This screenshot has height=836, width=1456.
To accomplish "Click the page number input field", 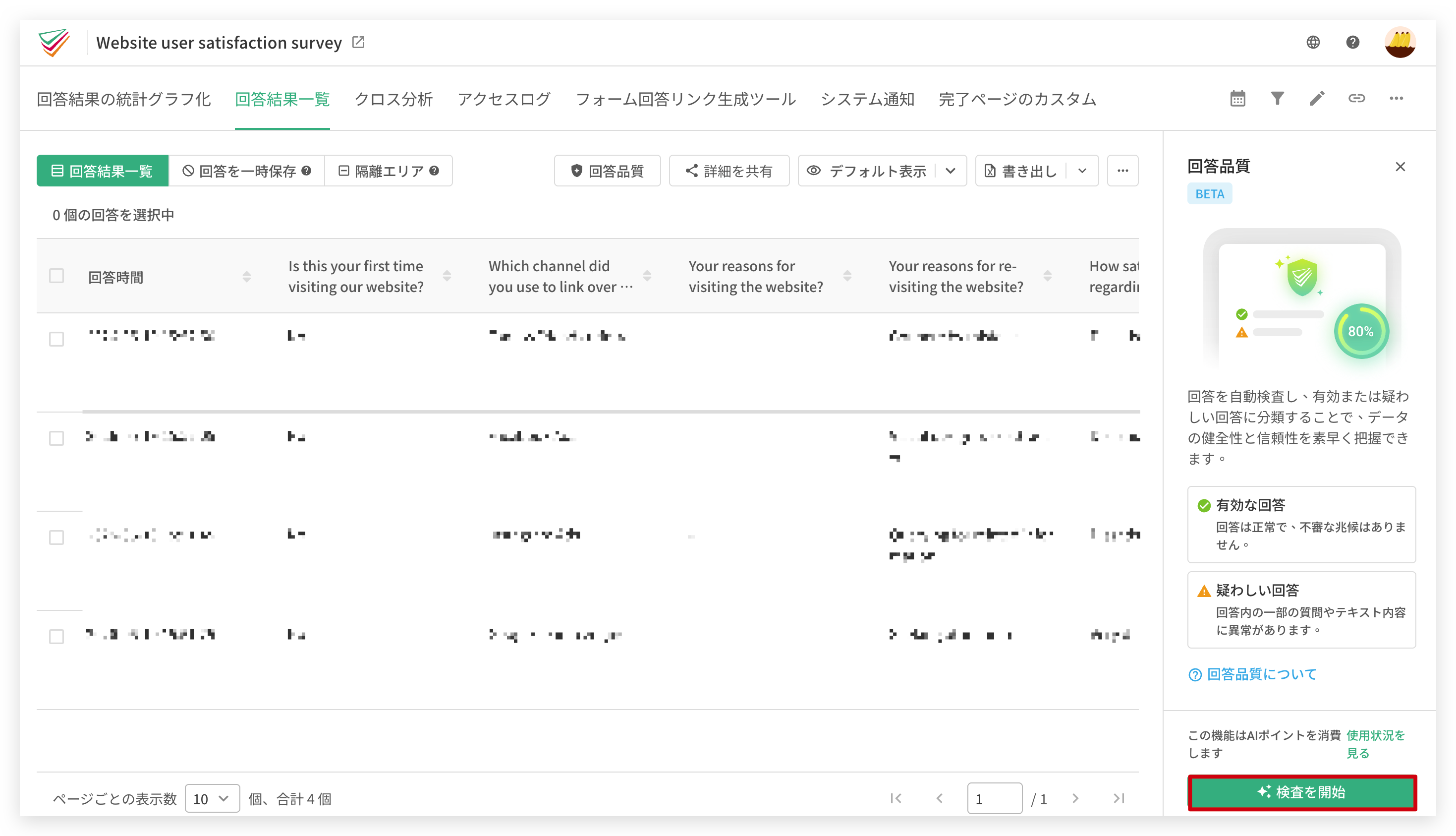I will click(994, 799).
